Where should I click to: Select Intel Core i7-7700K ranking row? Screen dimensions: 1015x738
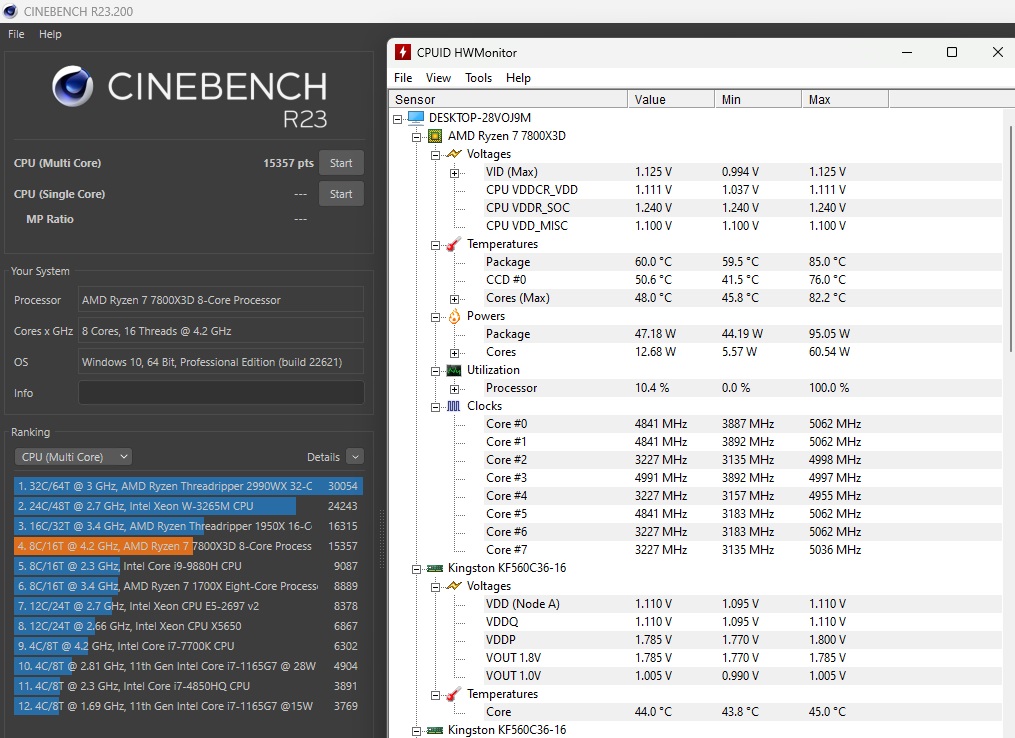click(187, 646)
